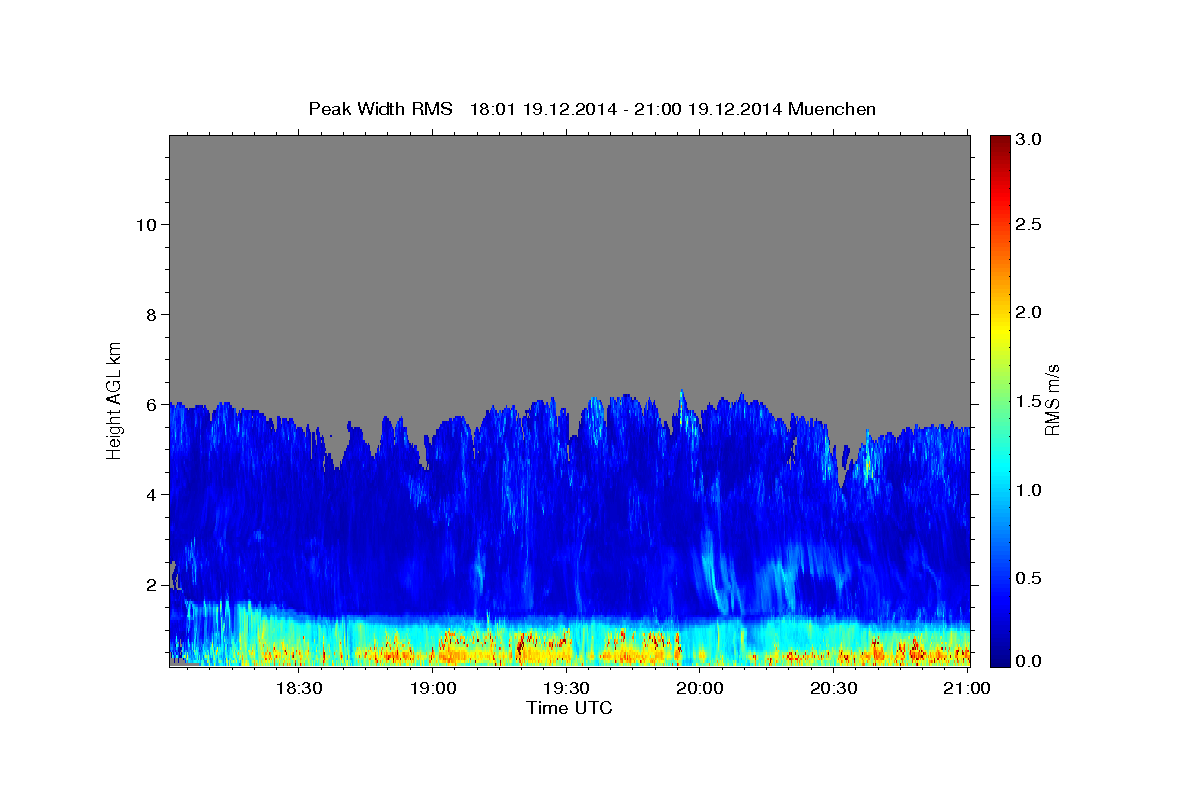Click the colorbar value 1.0

pyautogui.click(x=1030, y=490)
